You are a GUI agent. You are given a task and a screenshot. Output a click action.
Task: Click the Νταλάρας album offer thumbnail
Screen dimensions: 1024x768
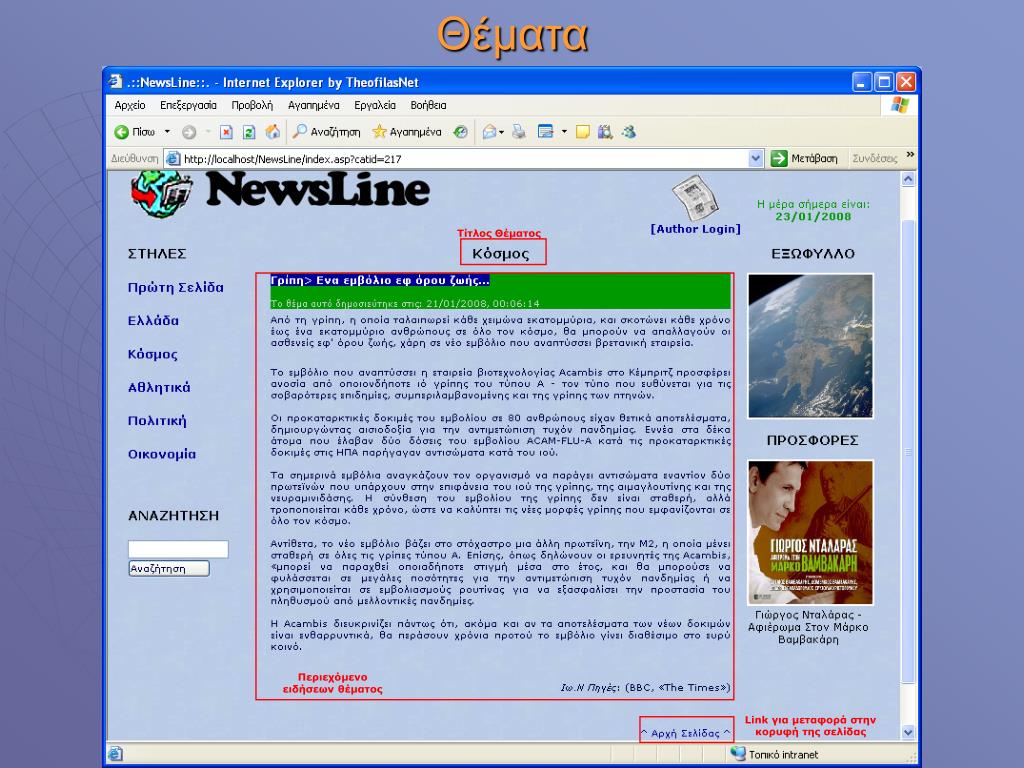click(810, 532)
